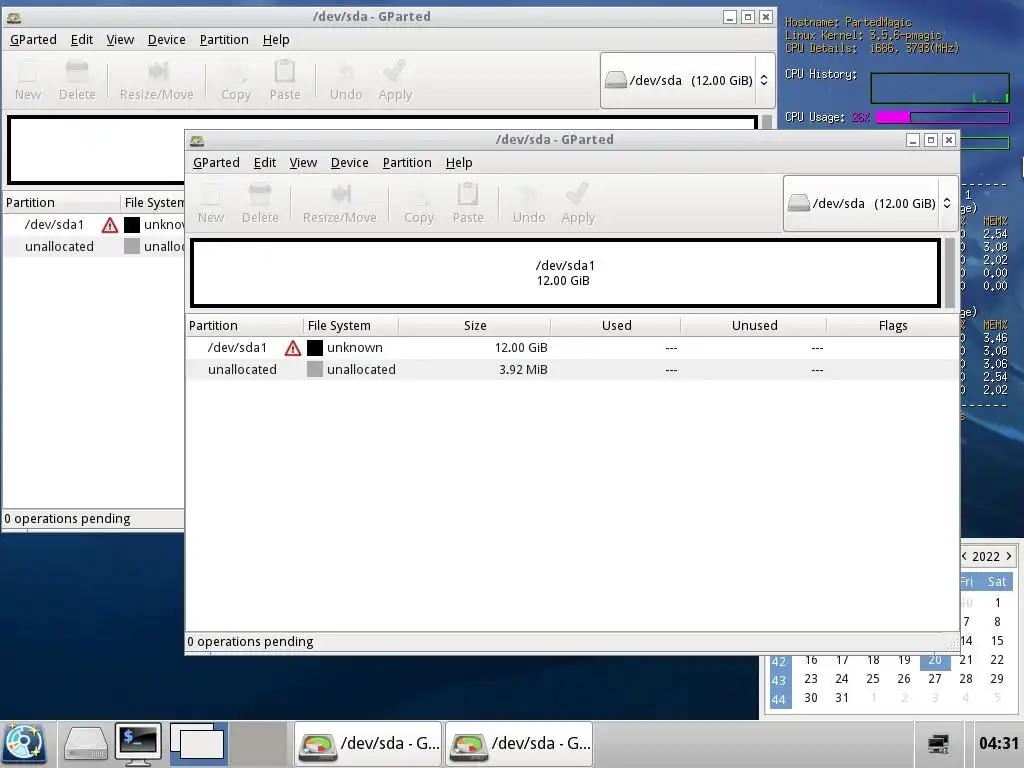Select day 27 in calendar
The width and height of the screenshot is (1024, 768).
pos(935,679)
